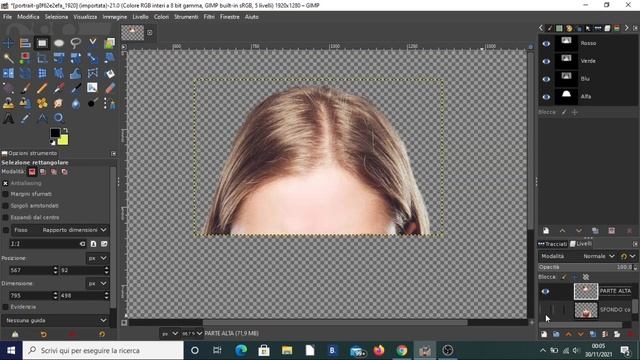Select the Rectangle Select tool
640x360 pixels.
point(42,43)
